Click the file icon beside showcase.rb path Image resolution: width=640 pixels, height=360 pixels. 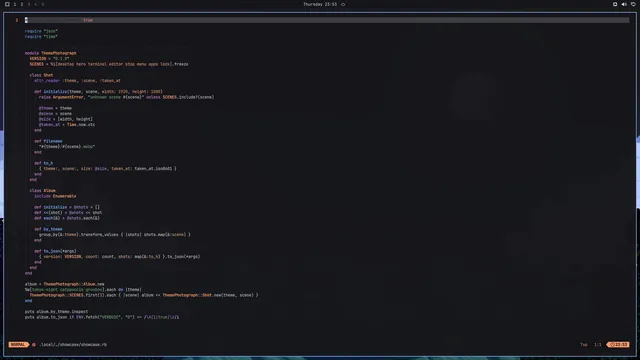tap(34, 344)
